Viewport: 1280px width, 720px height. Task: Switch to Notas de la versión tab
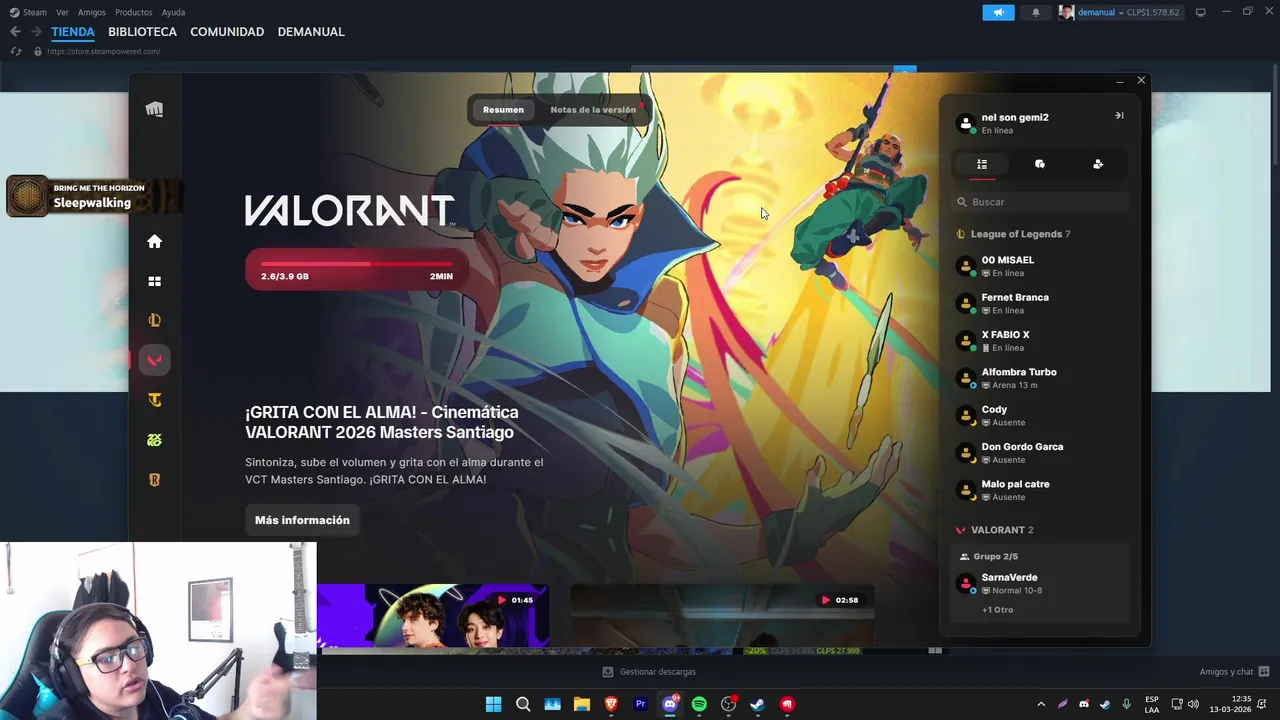[593, 110]
